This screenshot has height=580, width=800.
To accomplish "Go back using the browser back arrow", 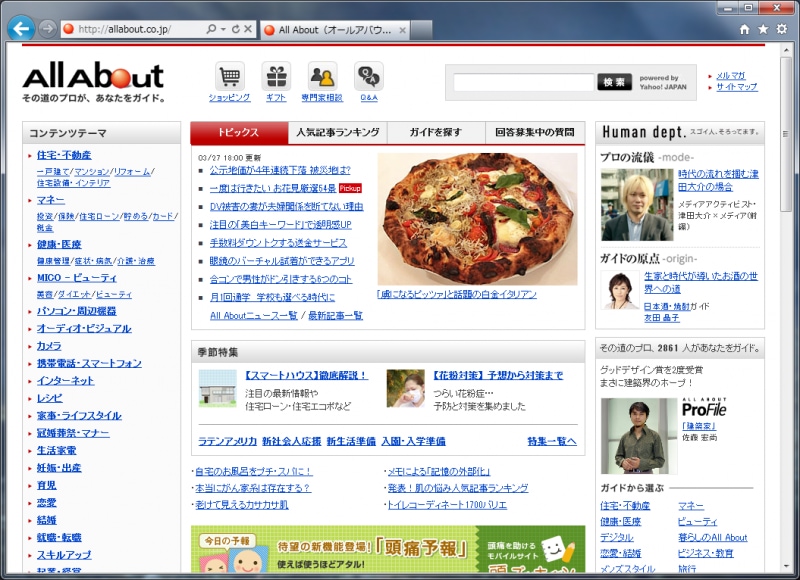I will click(20, 28).
